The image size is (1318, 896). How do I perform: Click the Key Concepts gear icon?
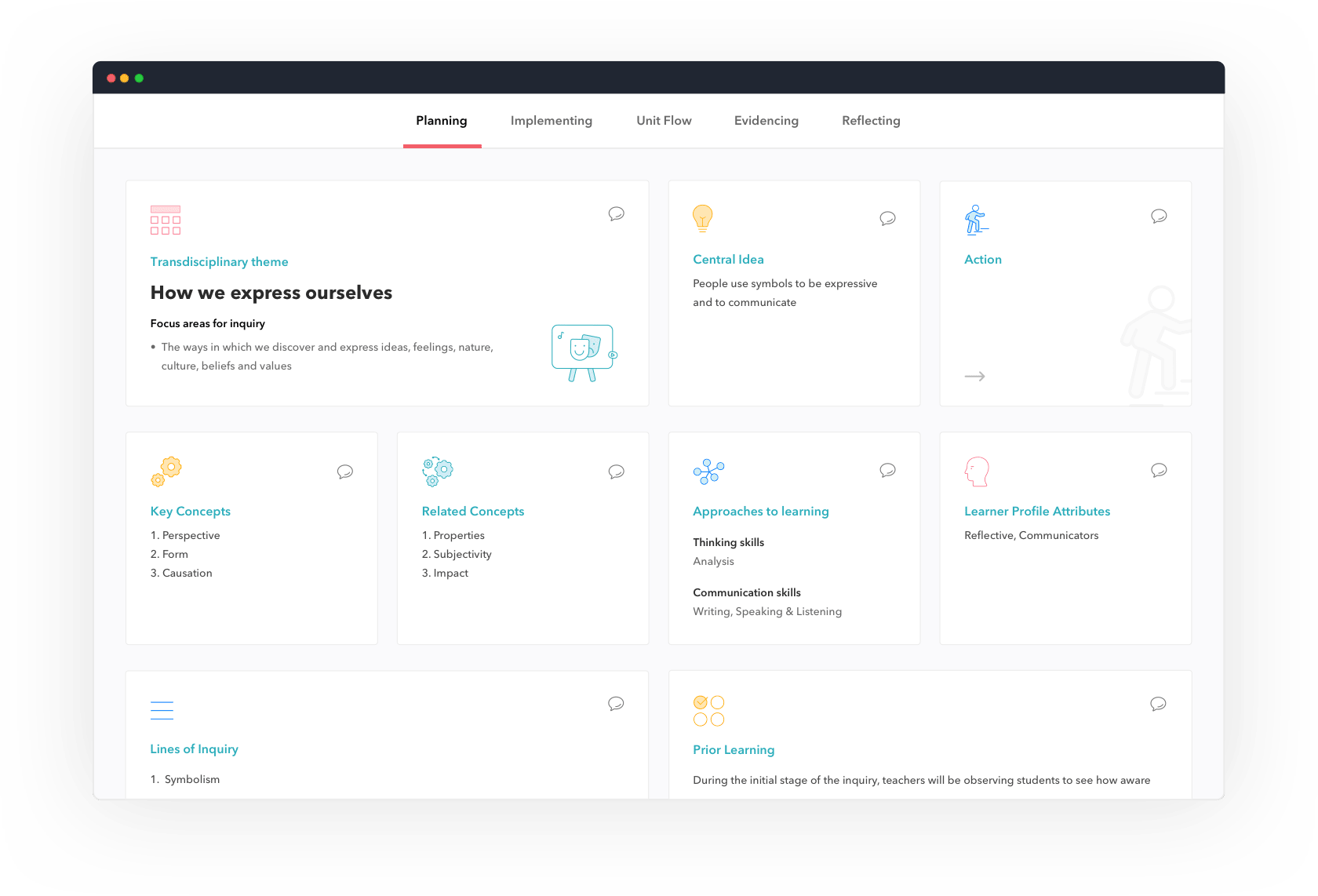(x=166, y=471)
